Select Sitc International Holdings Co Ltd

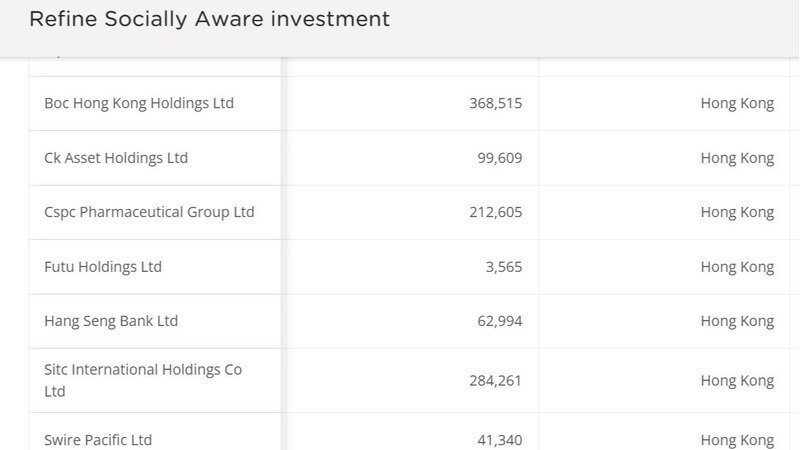point(143,380)
